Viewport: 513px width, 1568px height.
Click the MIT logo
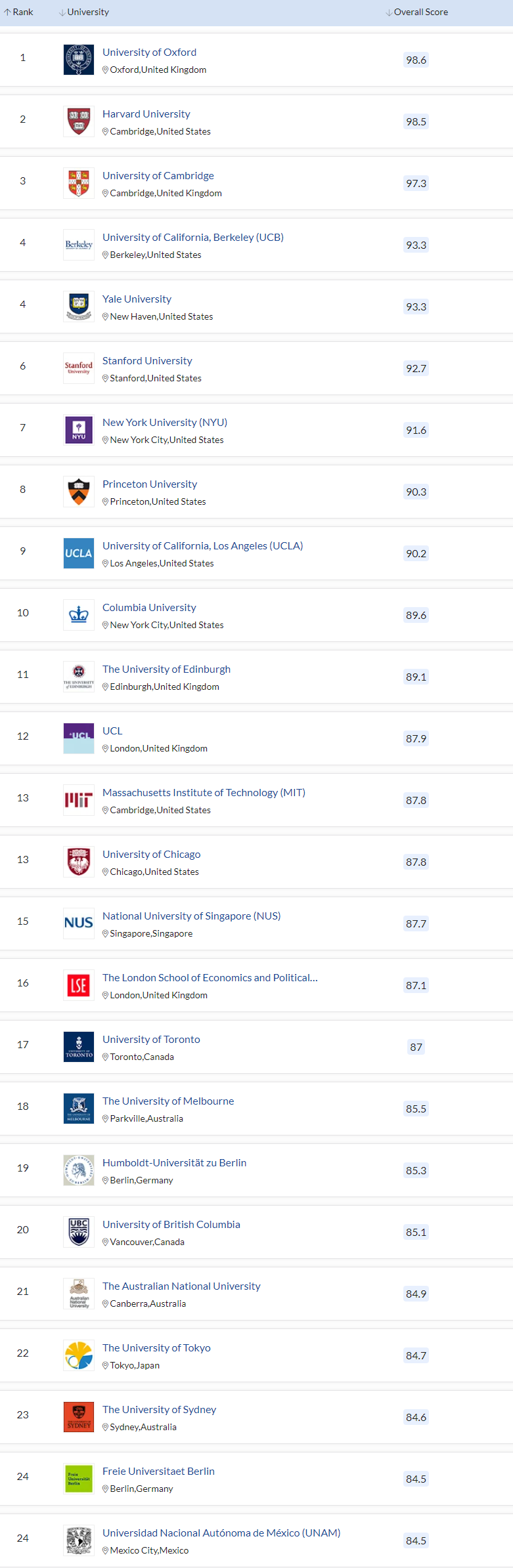click(79, 800)
